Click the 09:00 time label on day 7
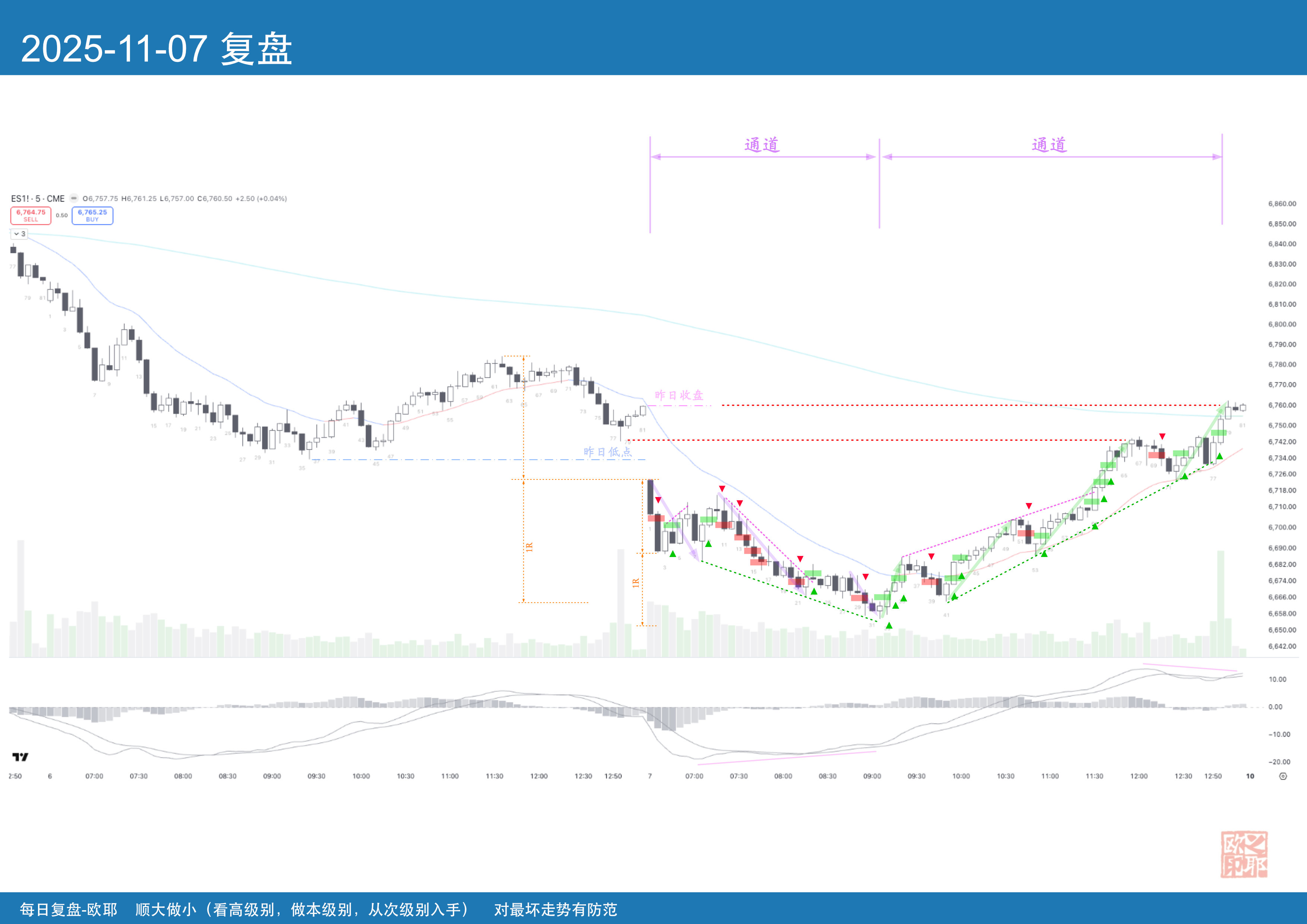The height and width of the screenshot is (924, 1307). click(871, 776)
